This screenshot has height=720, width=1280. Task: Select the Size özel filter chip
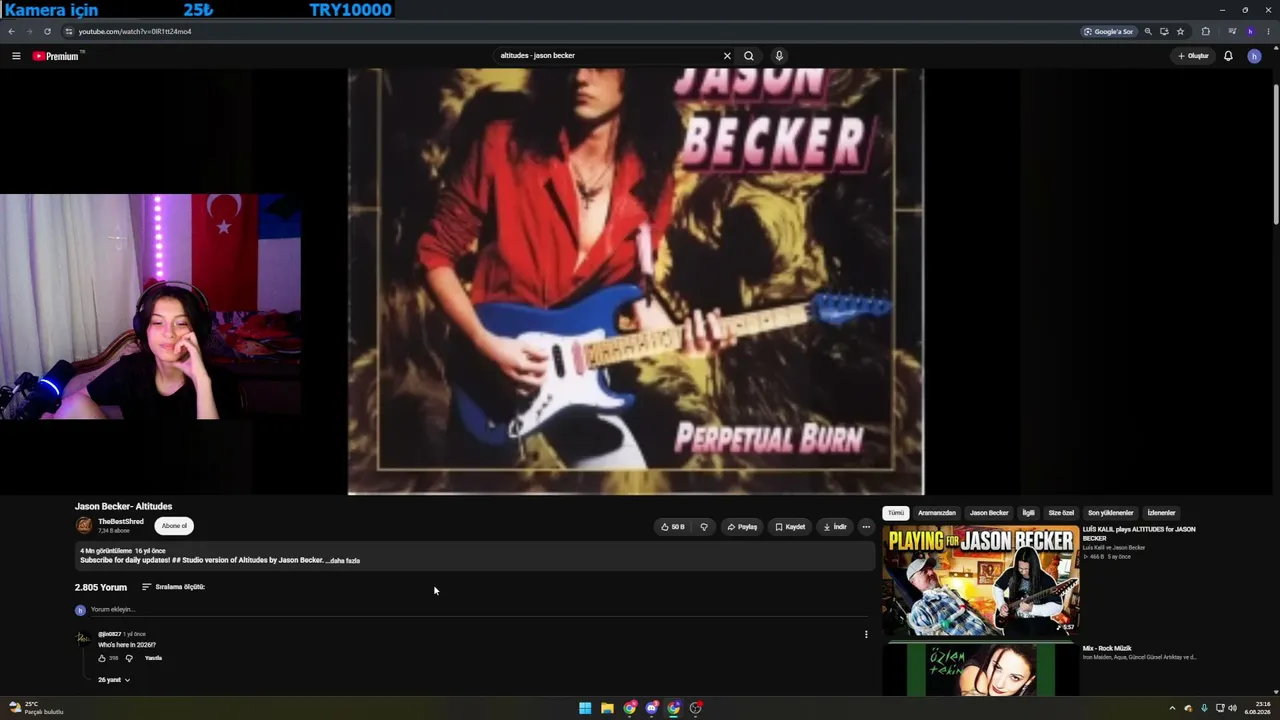point(1061,513)
